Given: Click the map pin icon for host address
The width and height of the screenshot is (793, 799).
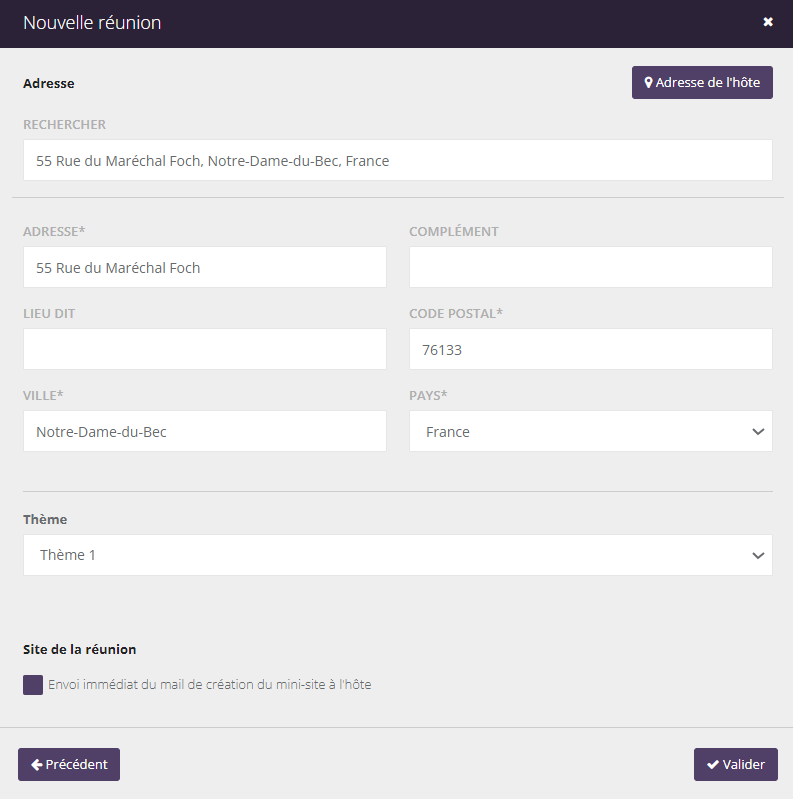Looking at the screenshot, I should coord(648,83).
